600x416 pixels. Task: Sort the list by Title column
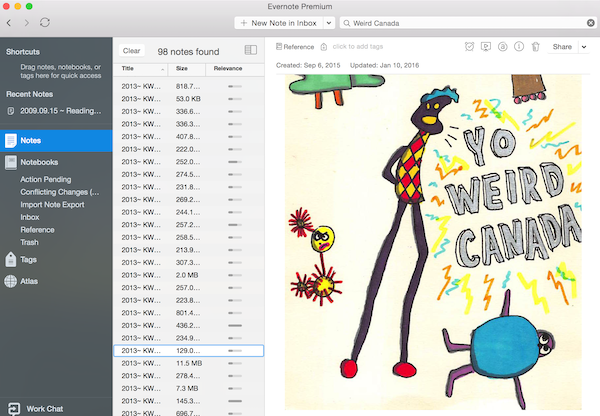click(x=141, y=69)
